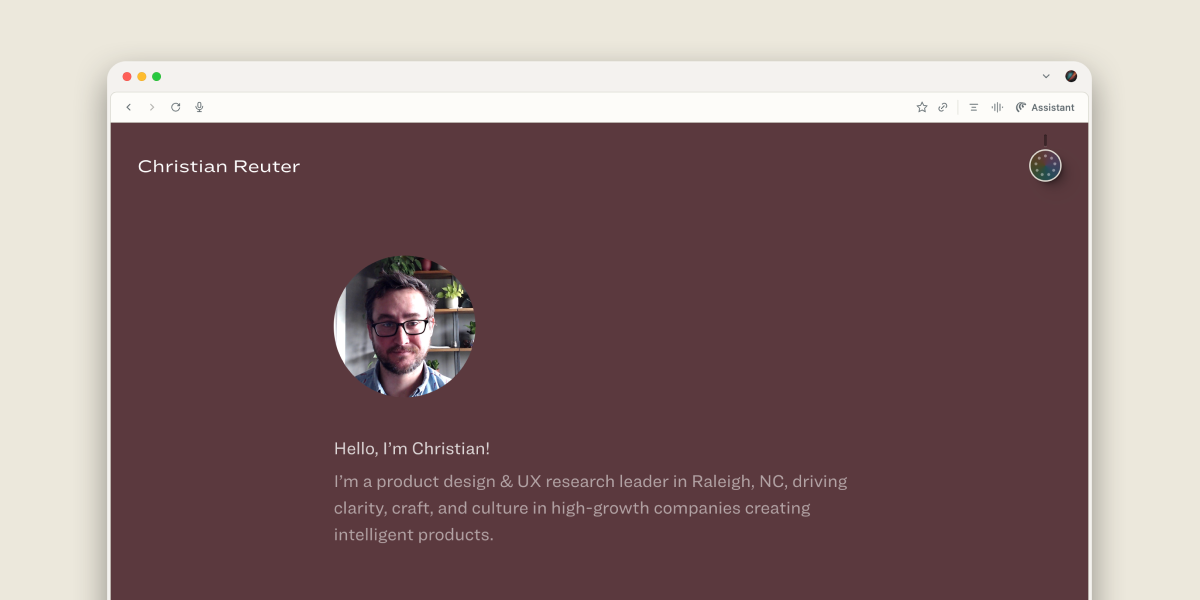1200x600 pixels.
Task: Bookmark this page with the star icon
Action: coord(922,107)
